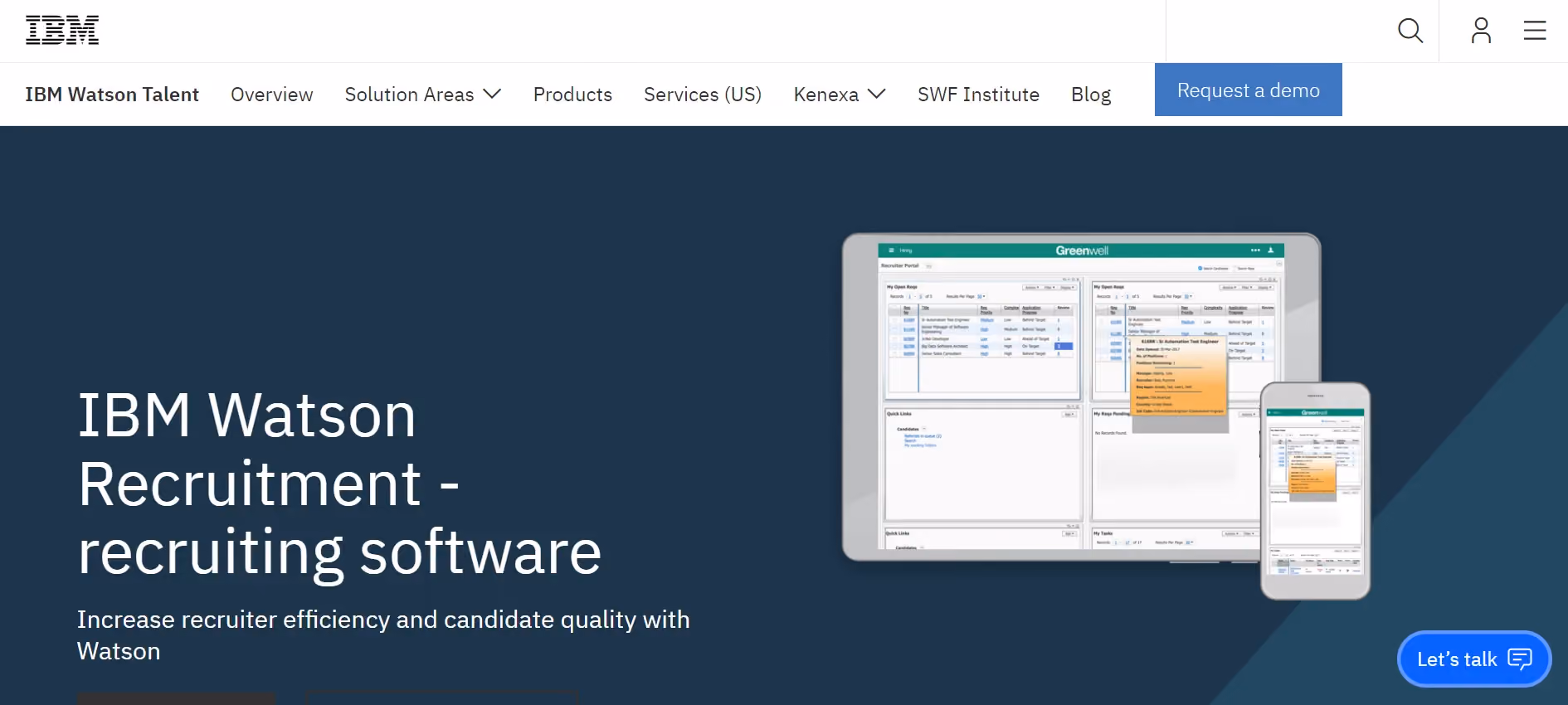The width and height of the screenshot is (1568, 705).
Task: Expand the Kenexa dropdown
Action: (x=840, y=95)
